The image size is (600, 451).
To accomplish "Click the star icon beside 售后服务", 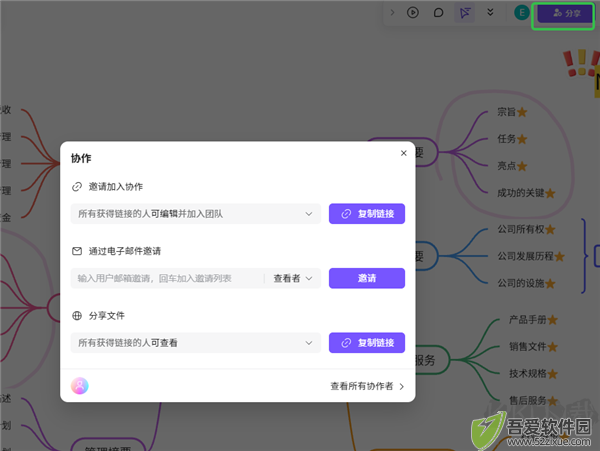I will (553, 401).
